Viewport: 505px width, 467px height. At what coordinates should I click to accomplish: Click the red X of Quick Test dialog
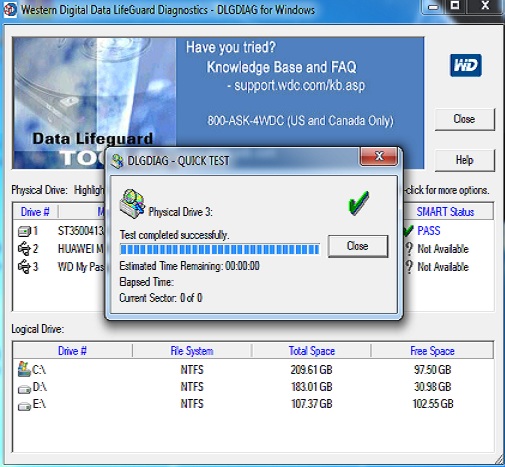tap(379, 156)
